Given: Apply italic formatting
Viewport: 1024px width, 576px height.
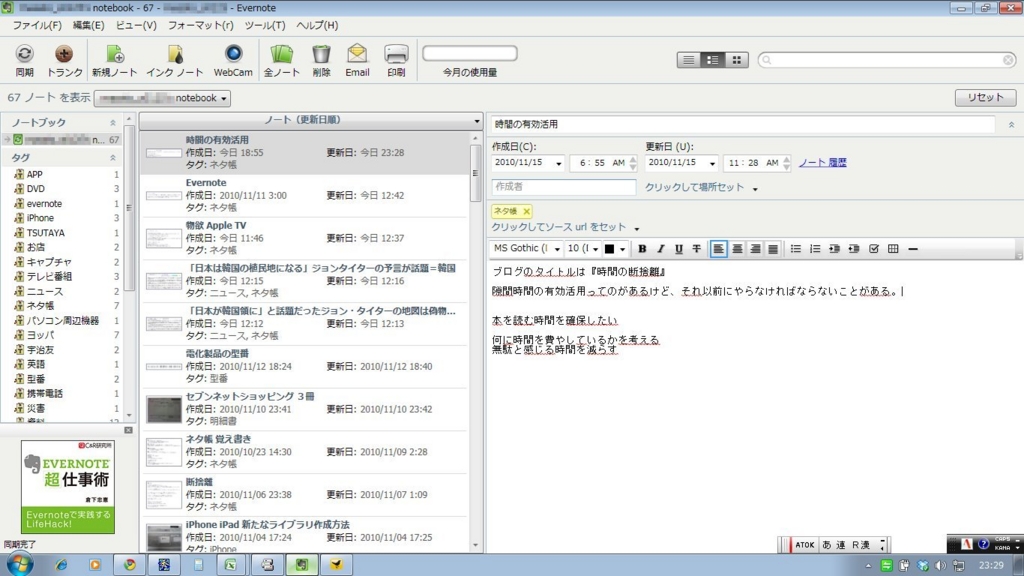Looking at the screenshot, I should point(660,249).
